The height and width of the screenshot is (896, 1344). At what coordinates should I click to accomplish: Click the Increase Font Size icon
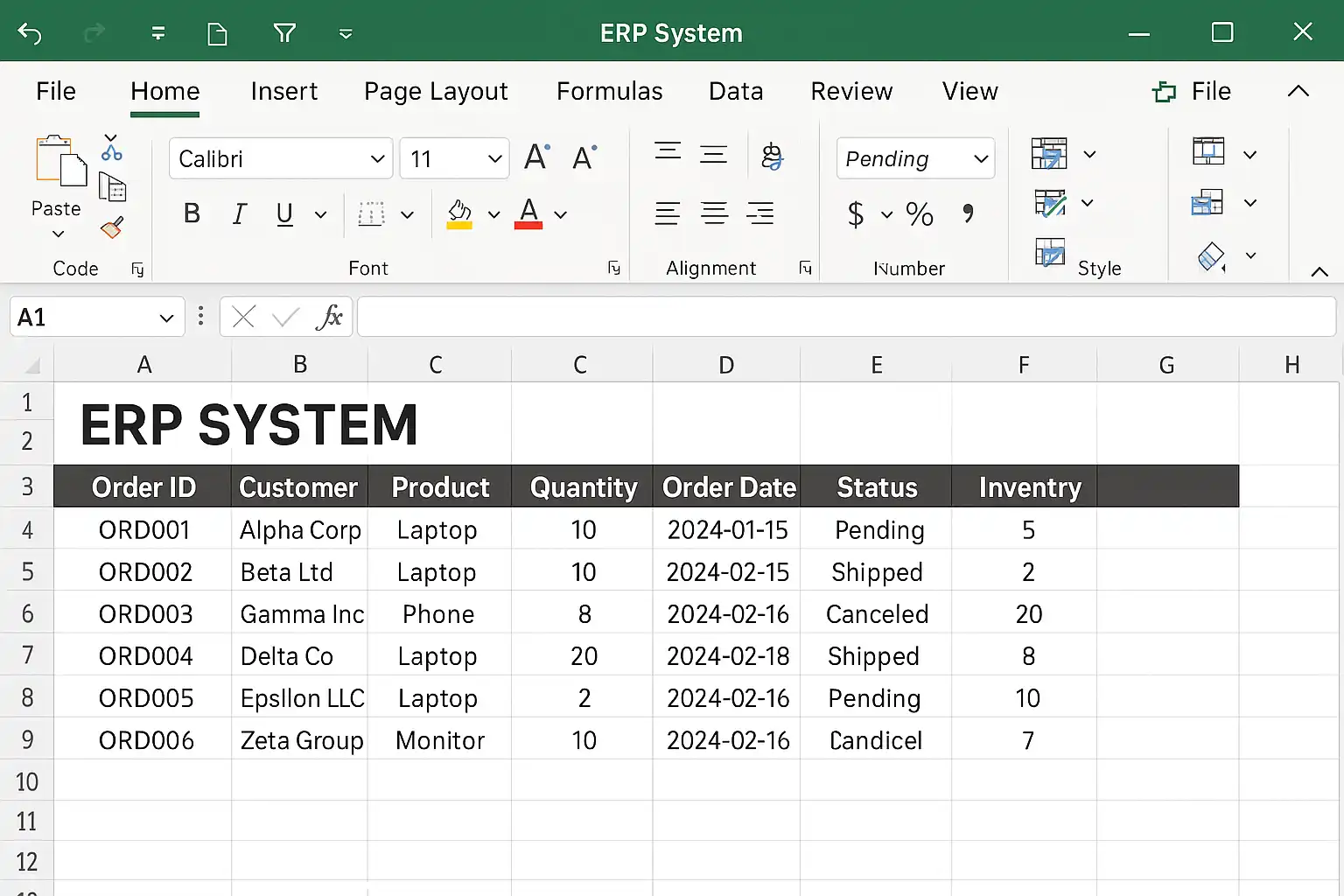(536, 157)
